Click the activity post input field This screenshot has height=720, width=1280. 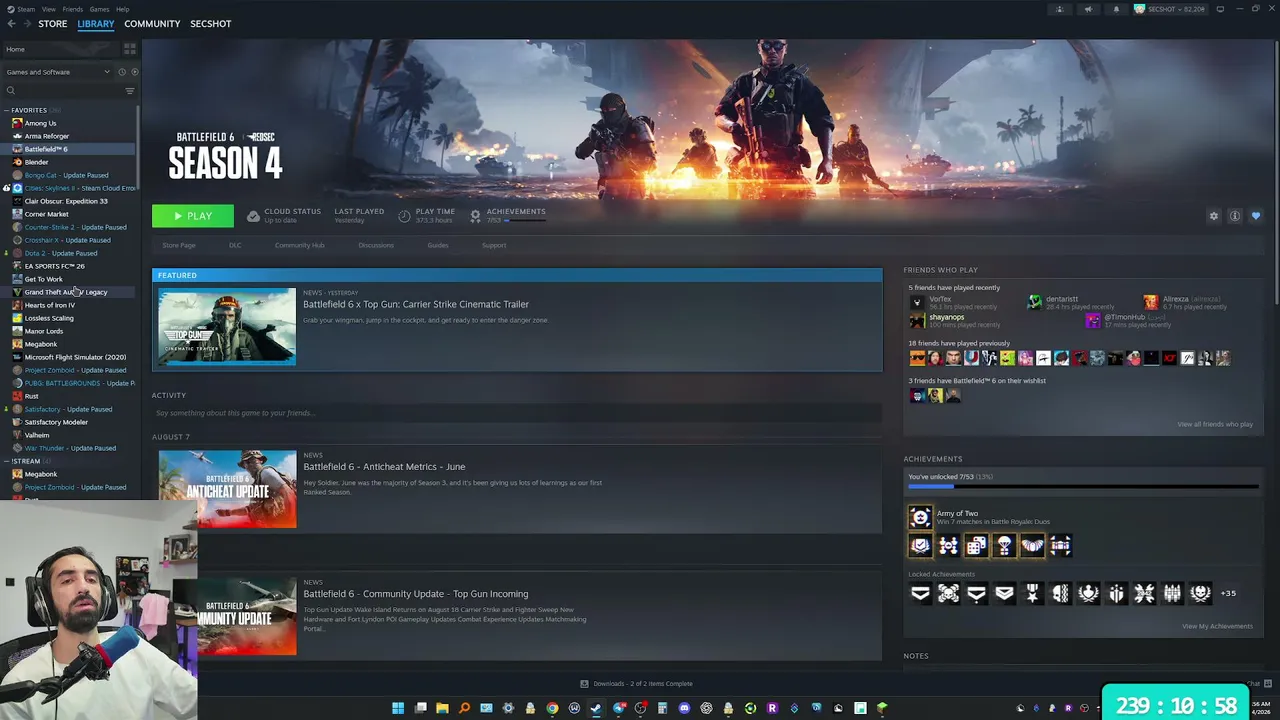point(516,413)
